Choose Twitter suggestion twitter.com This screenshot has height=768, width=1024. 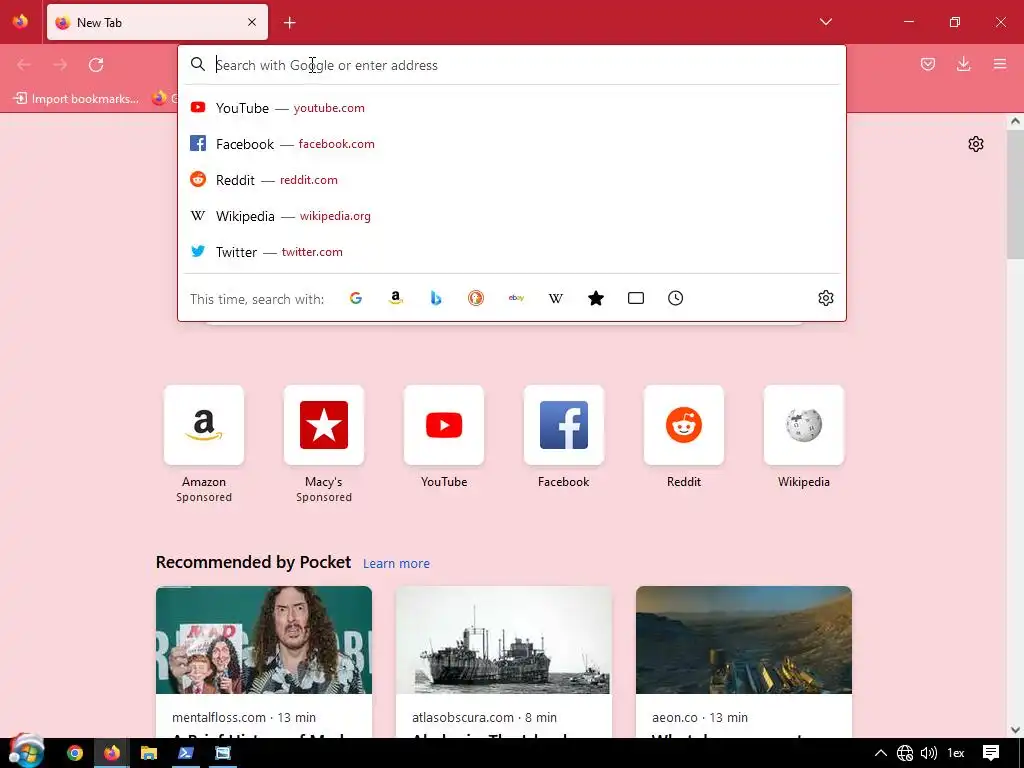pyautogui.click(x=512, y=251)
